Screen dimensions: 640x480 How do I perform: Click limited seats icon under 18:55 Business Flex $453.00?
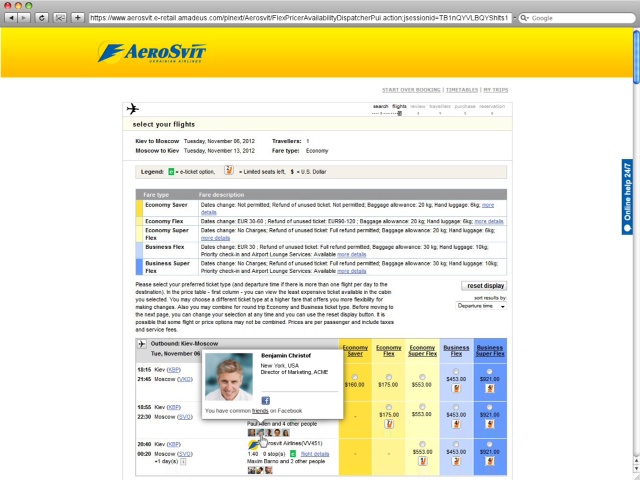pyautogui.click(x=456, y=424)
